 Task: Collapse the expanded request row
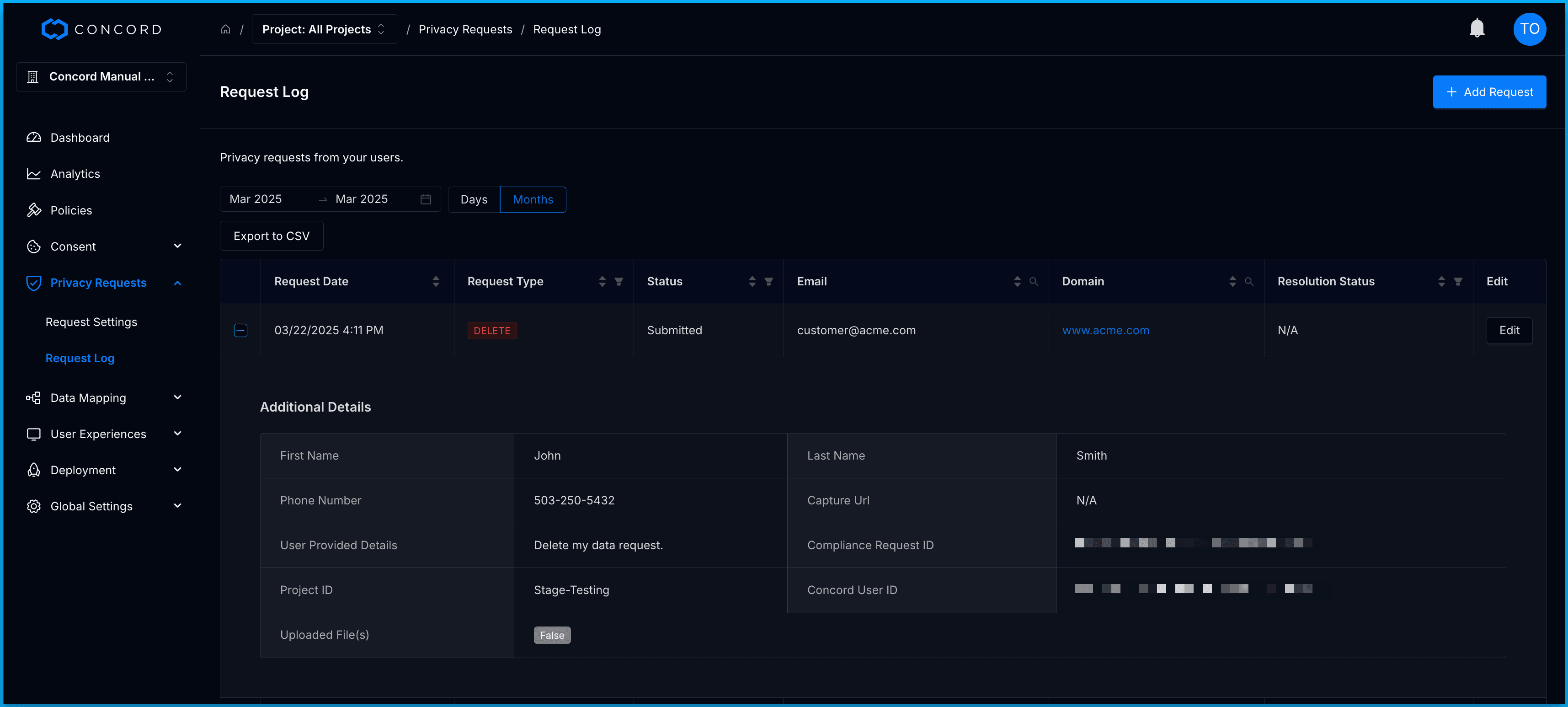tap(240, 330)
